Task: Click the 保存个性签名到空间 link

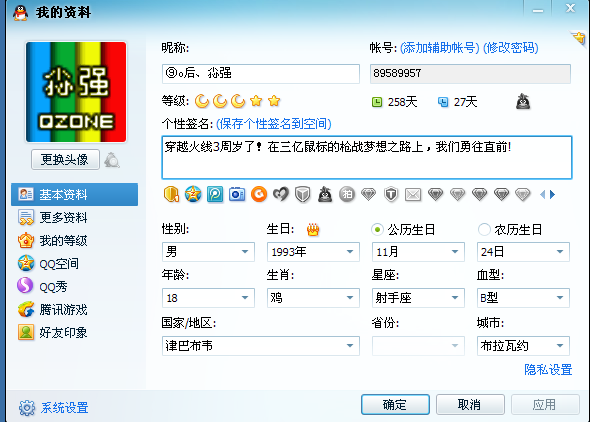Action: (274, 124)
